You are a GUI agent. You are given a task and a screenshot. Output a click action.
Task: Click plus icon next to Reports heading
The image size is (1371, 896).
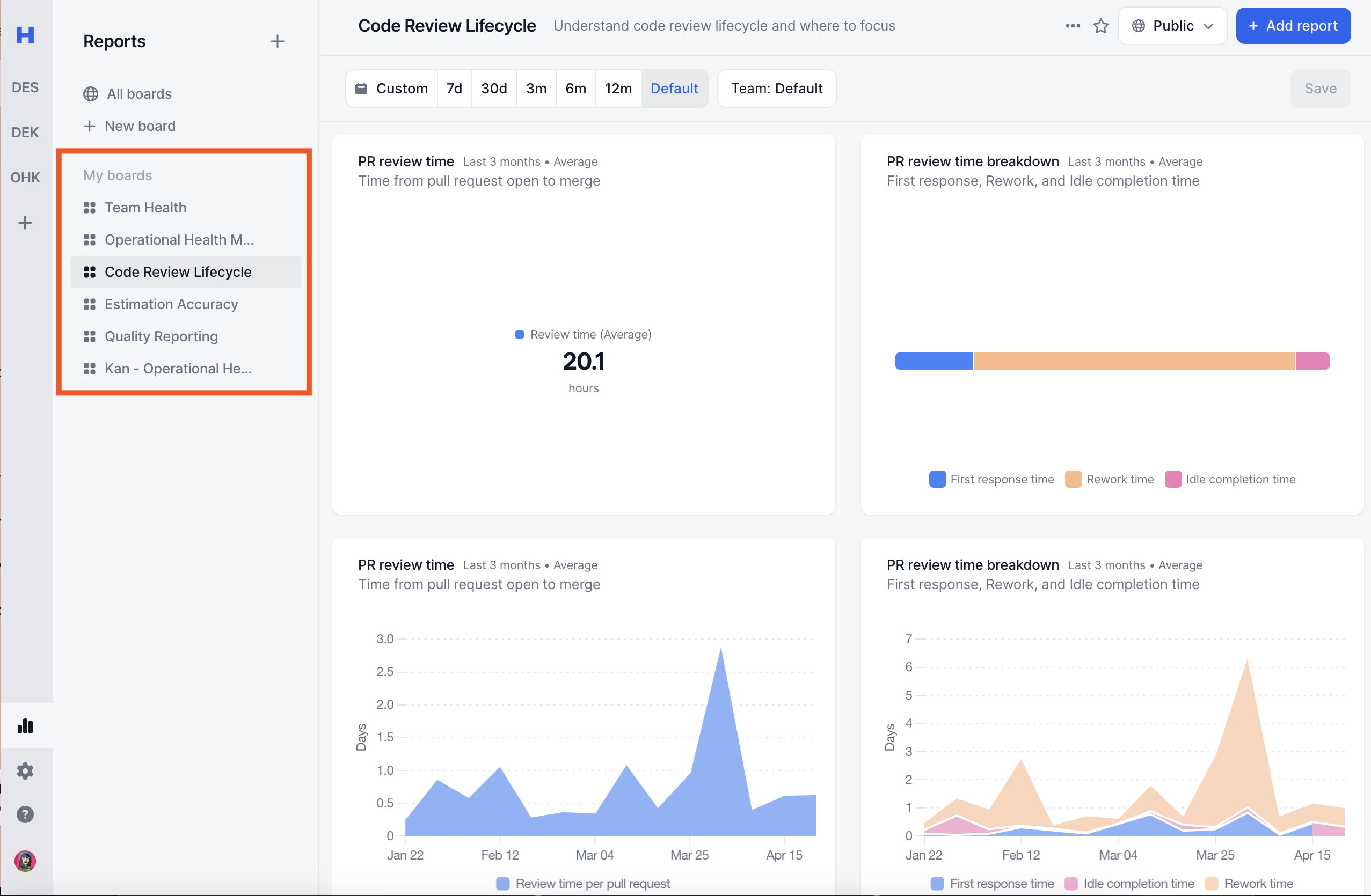(x=277, y=41)
